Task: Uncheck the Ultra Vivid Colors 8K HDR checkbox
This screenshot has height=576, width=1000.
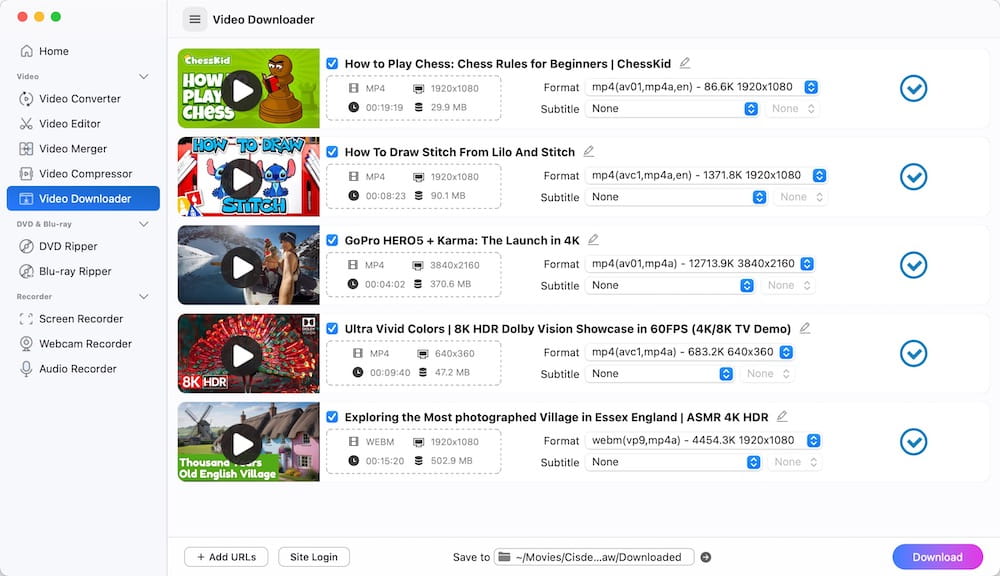Action: pyautogui.click(x=332, y=329)
